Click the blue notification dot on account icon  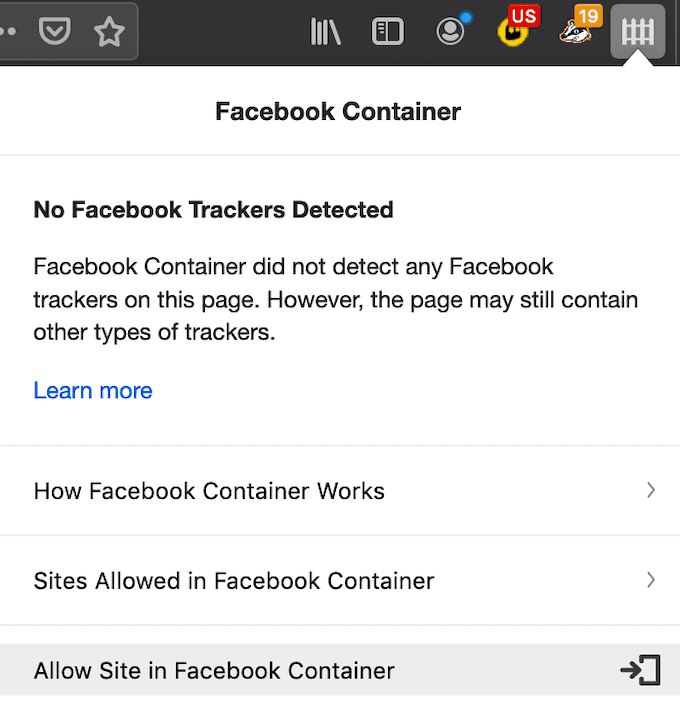[x=466, y=18]
